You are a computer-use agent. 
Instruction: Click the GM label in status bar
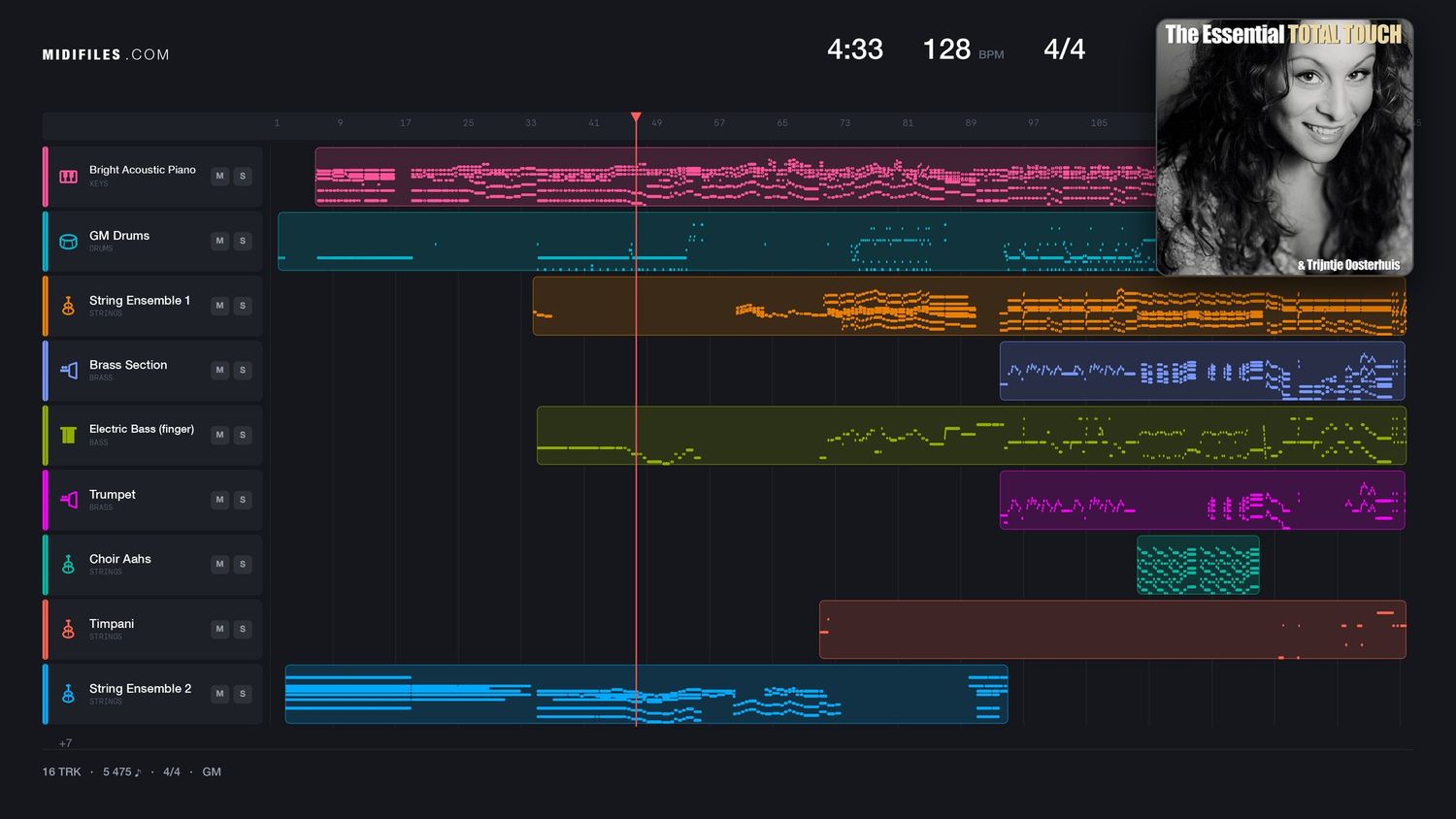coord(212,772)
